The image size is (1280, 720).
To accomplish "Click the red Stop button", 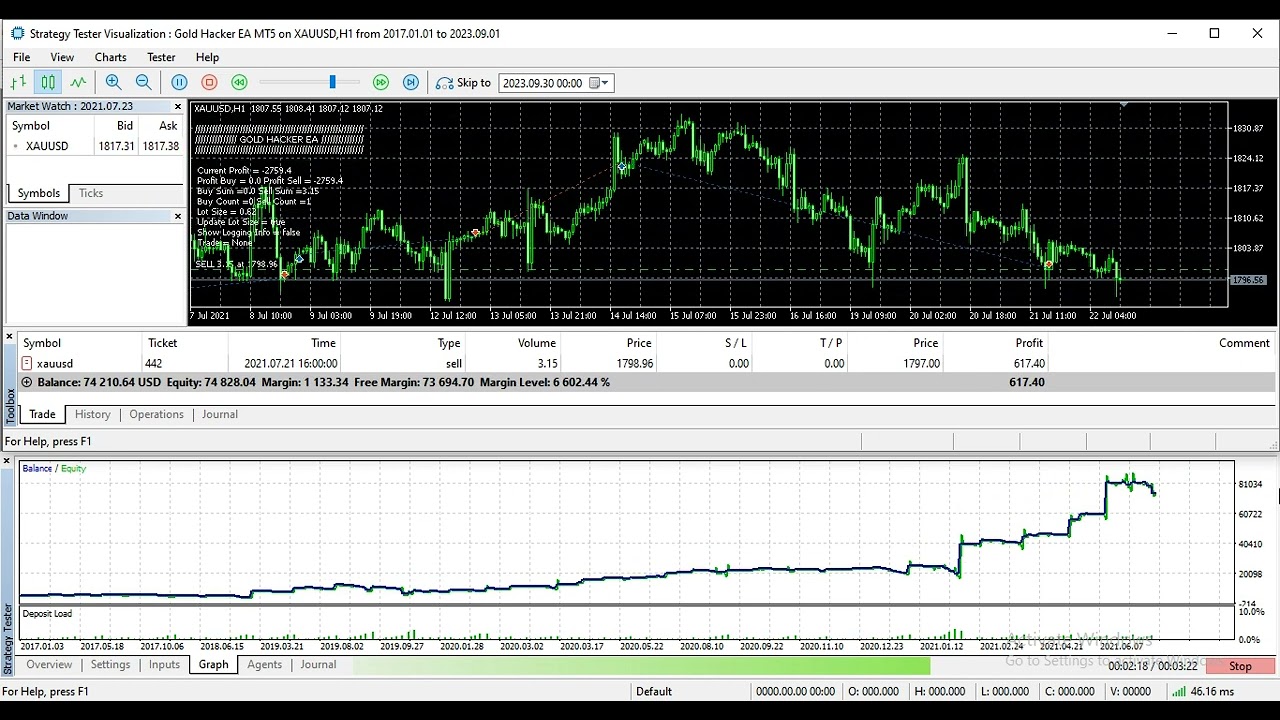I will point(1240,666).
